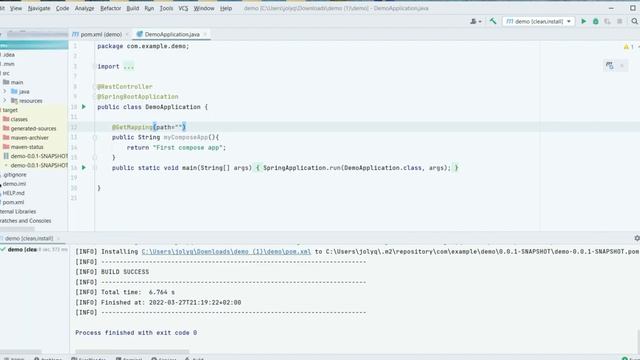Collapse the myComposeApp method fold marker
640x360 pixels.
pos(95,138)
